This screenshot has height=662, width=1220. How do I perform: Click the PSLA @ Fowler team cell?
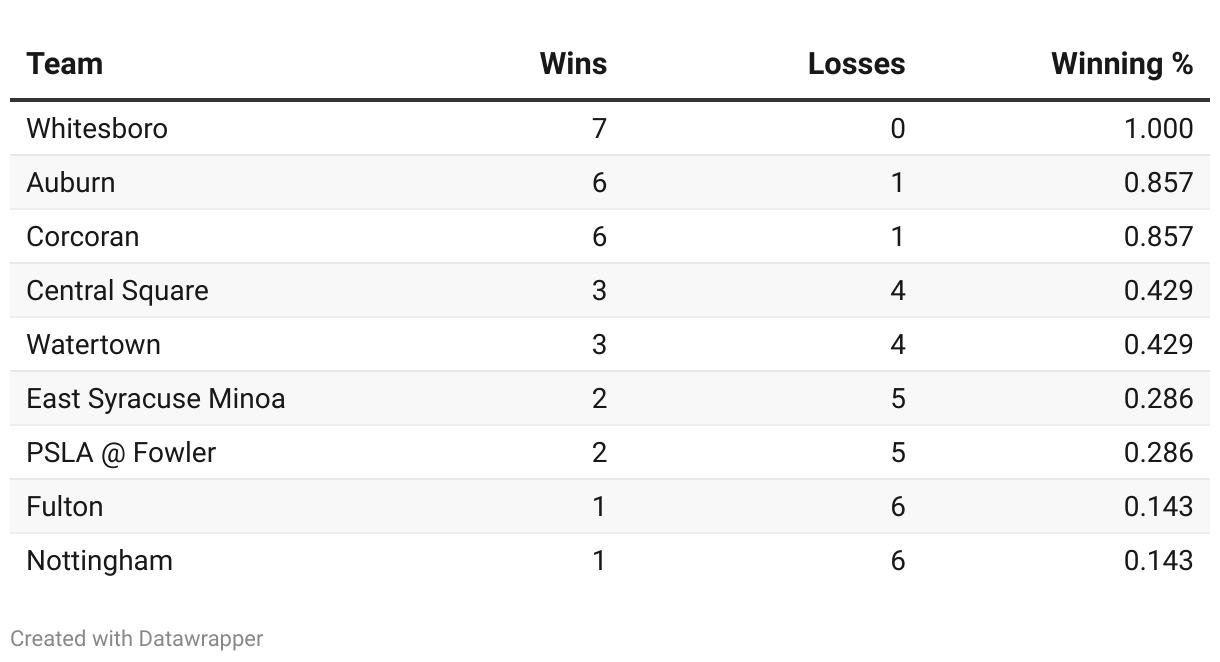(121, 453)
